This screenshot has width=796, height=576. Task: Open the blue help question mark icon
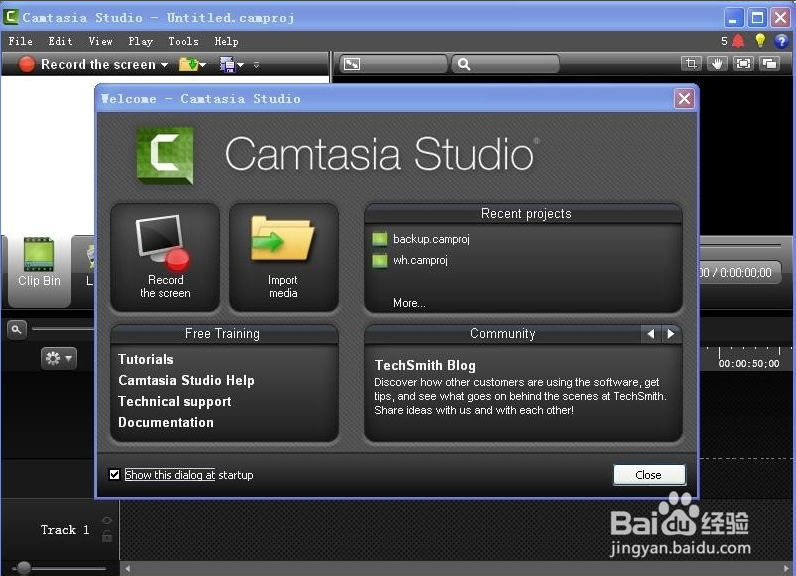(781, 41)
